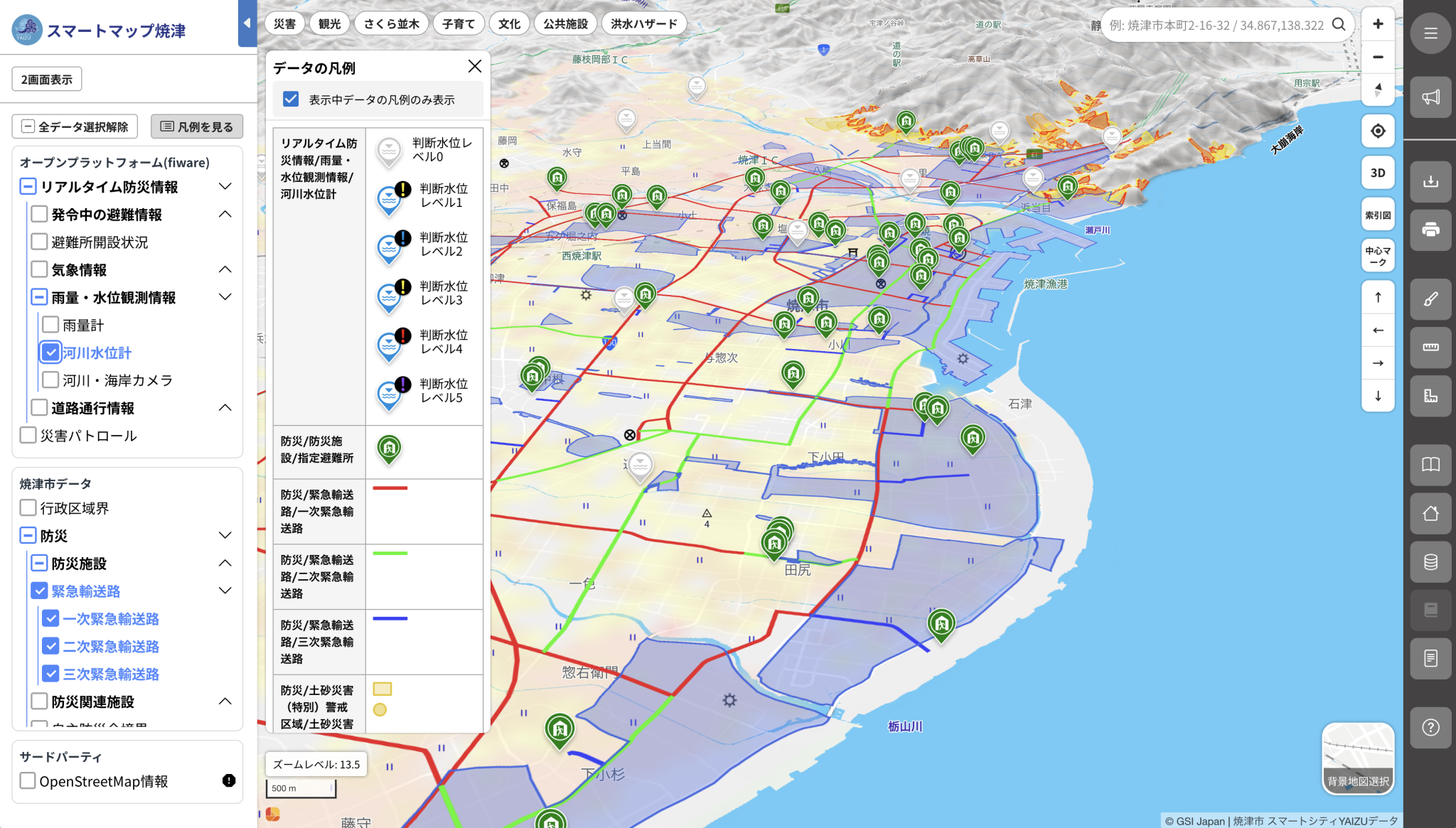Viewport: 1456px width, 828px height.
Task: Collapse the 緊急輸送路 tree section
Action: (x=225, y=590)
